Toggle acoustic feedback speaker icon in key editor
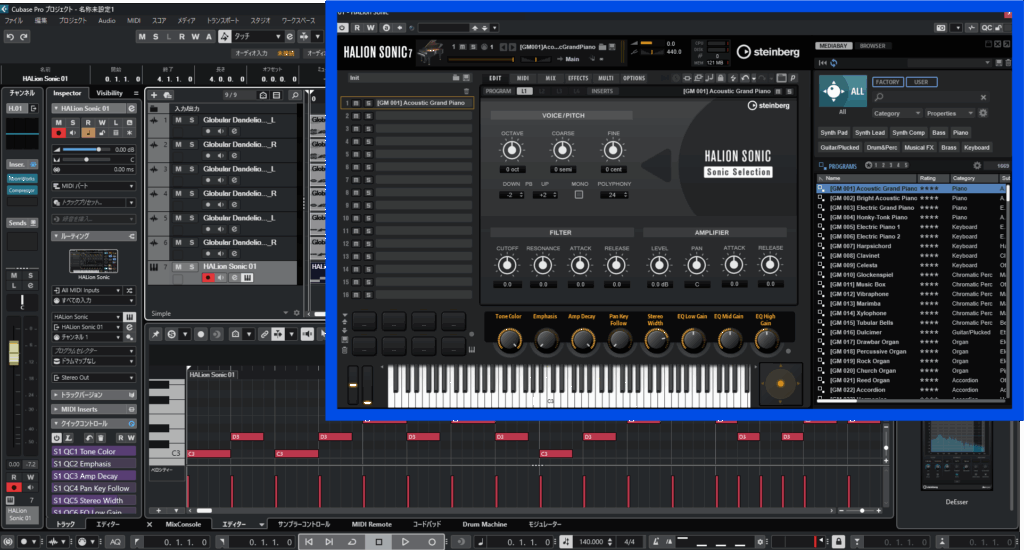The height and width of the screenshot is (550, 1024). coord(307,334)
